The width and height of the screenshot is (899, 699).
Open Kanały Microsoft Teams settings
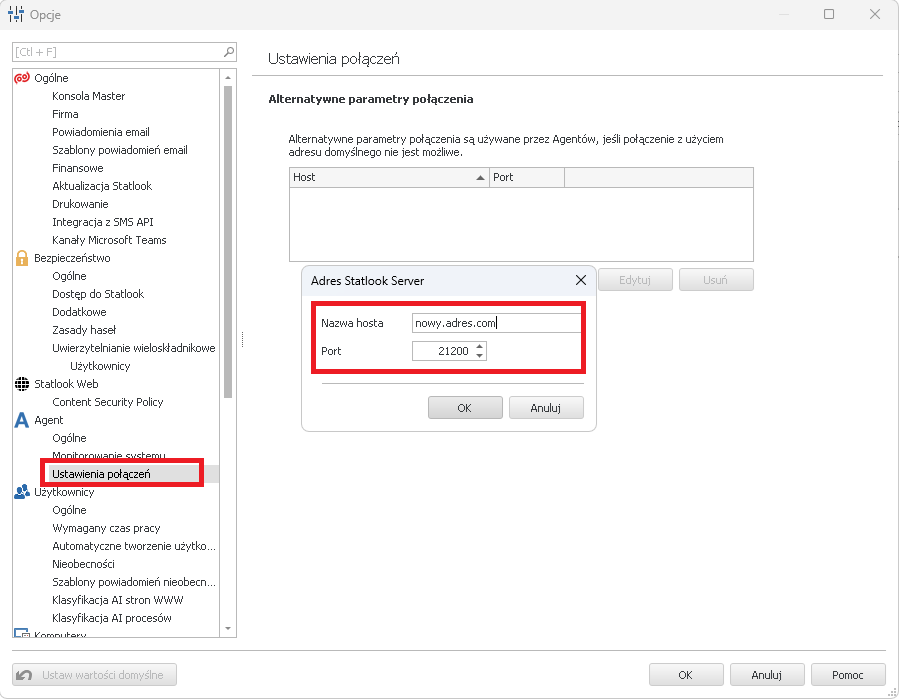[110, 240]
